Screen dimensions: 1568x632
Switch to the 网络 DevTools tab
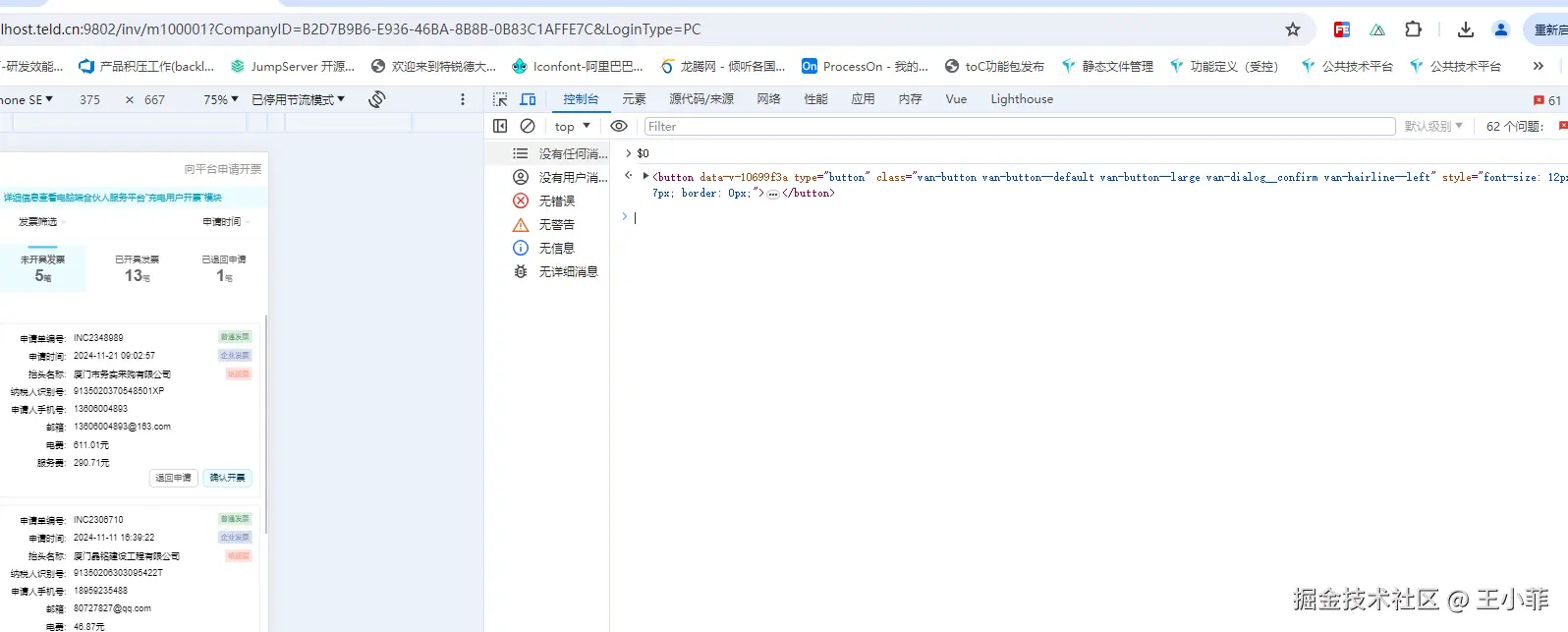click(x=768, y=99)
